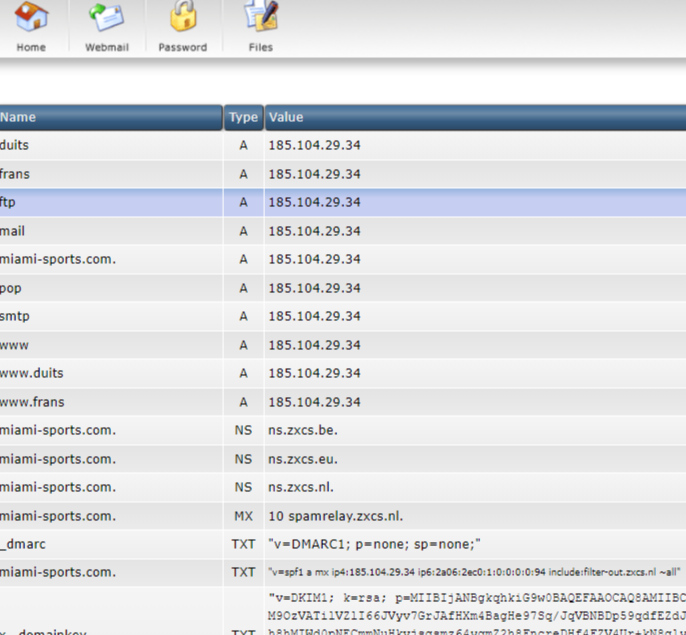Click the IP value in the duits row
This screenshot has height=635, width=686.
coord(314,145)
